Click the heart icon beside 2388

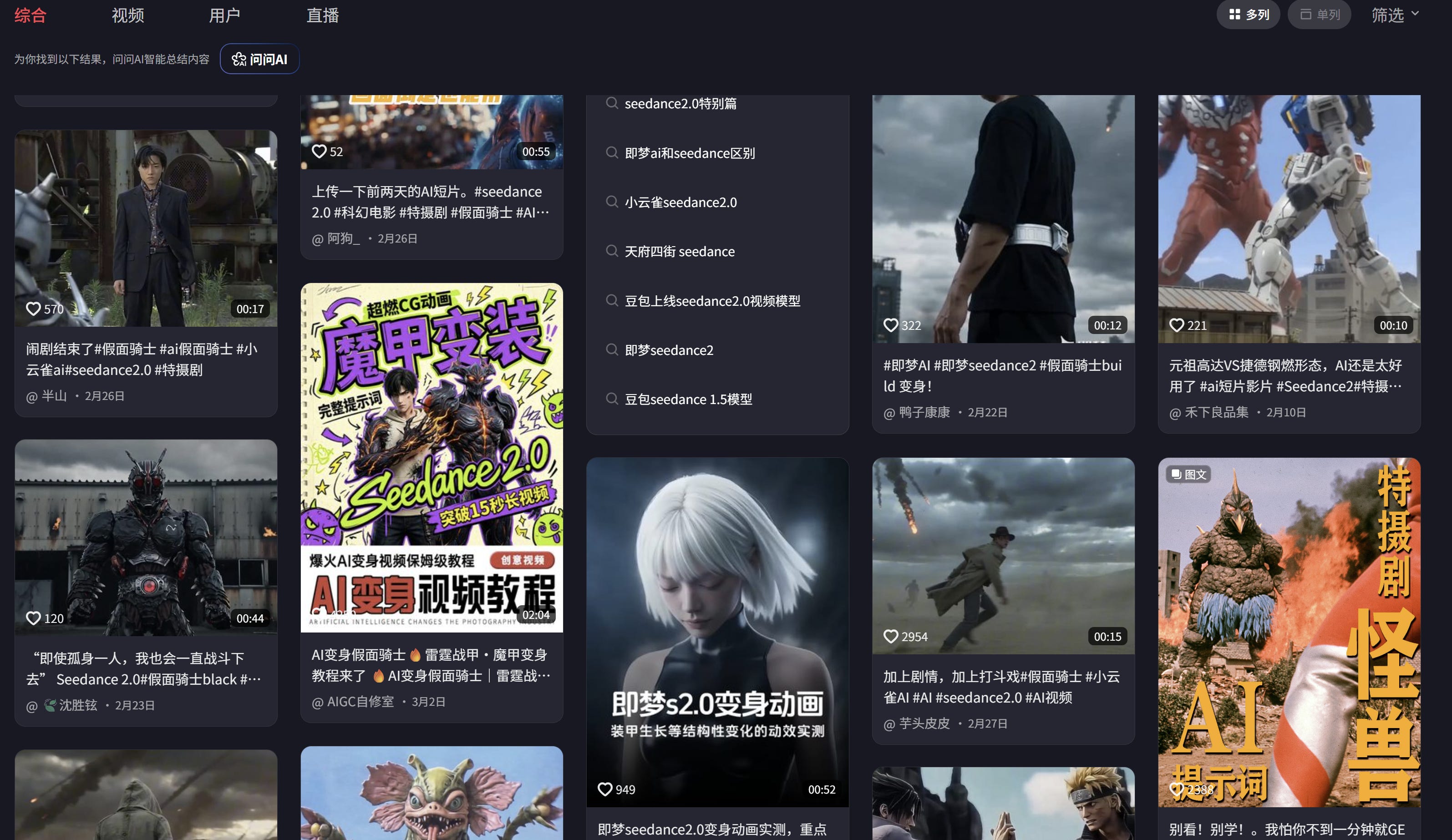click(1177, 789)
